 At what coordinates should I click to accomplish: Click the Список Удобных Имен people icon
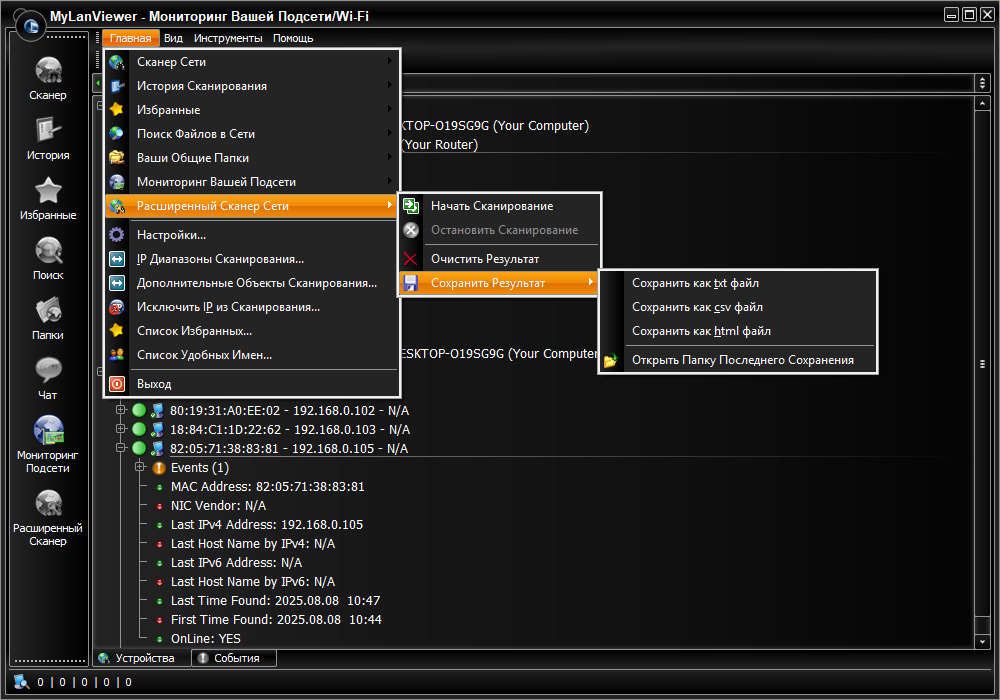coord(117,355)
